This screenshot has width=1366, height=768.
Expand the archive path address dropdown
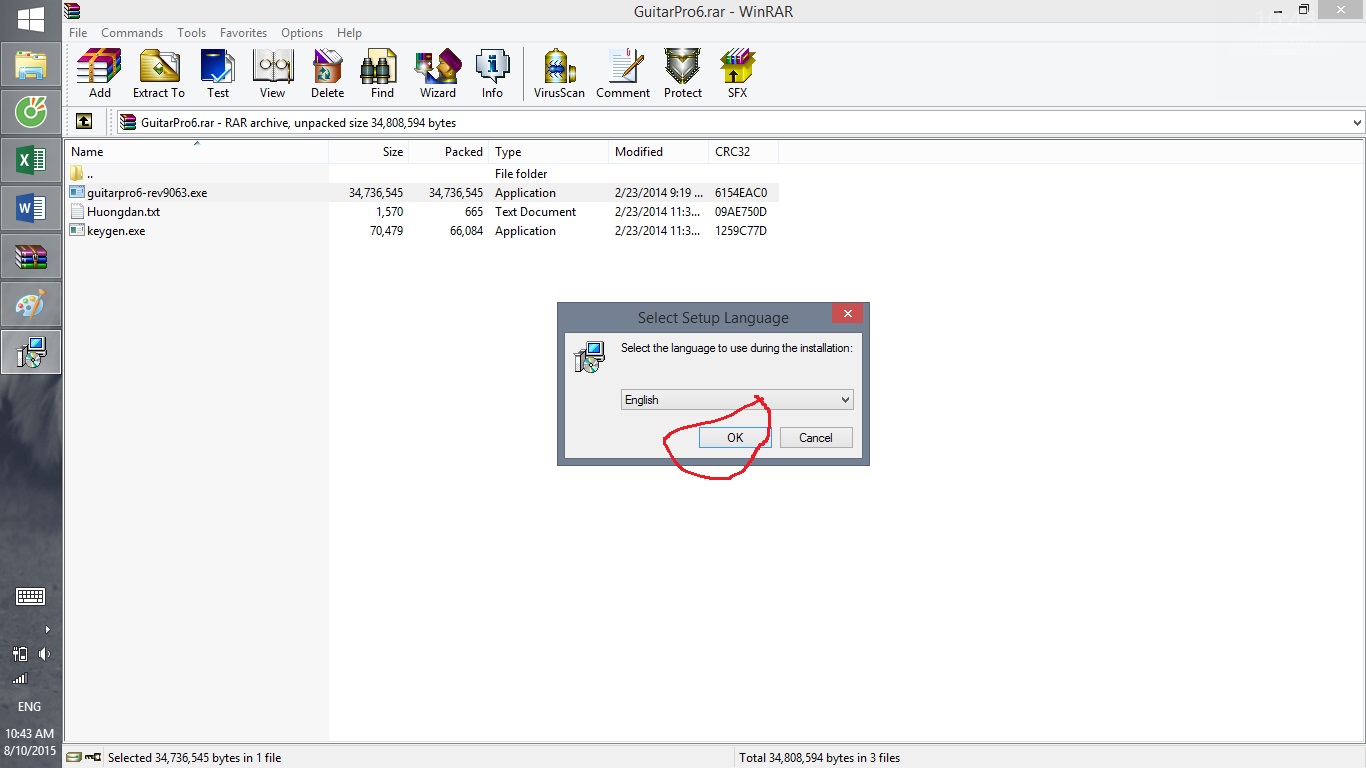(1357, 122)
